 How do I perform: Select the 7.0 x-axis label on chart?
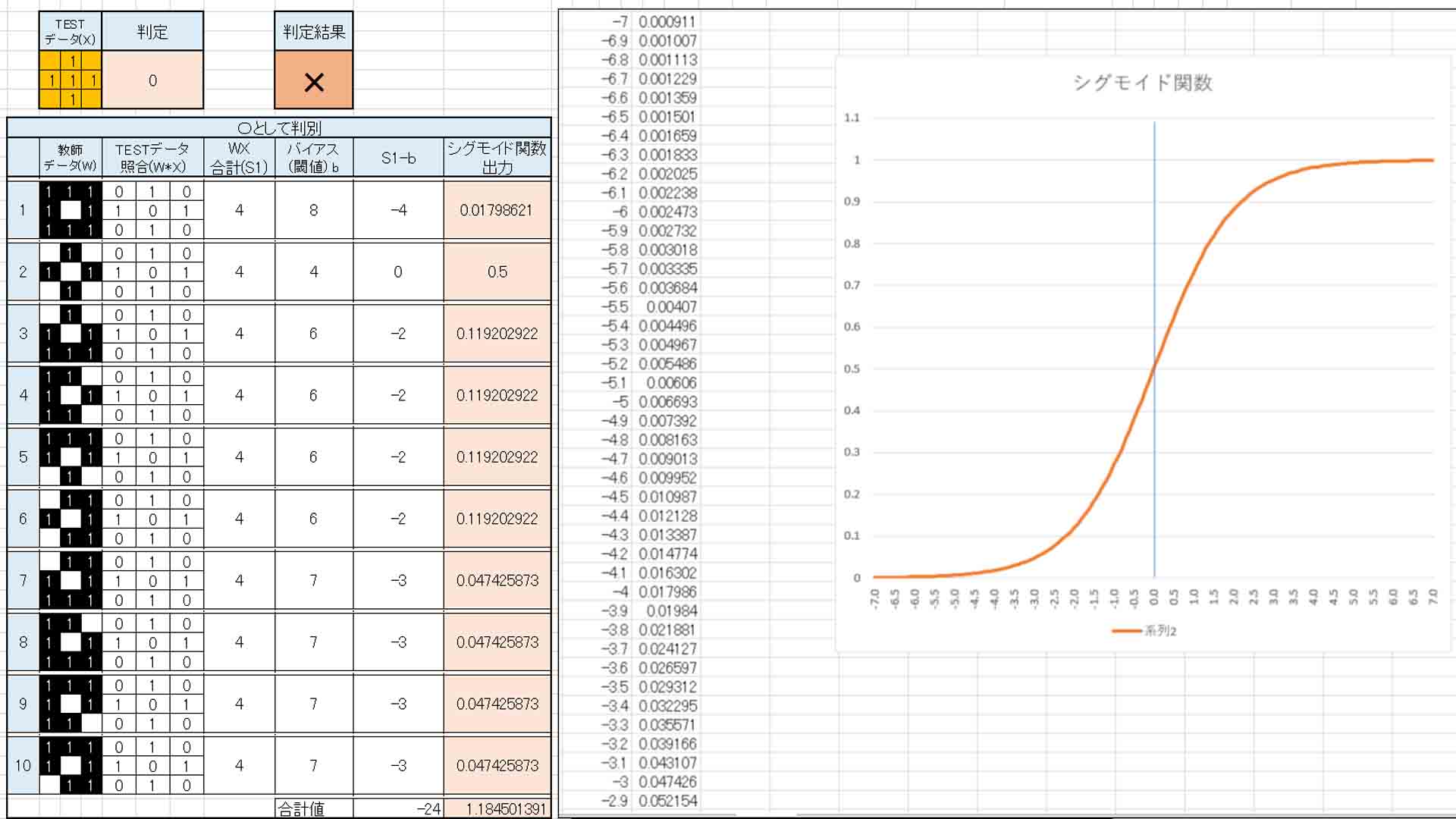pyautogui.click(x=1432, y=597)
